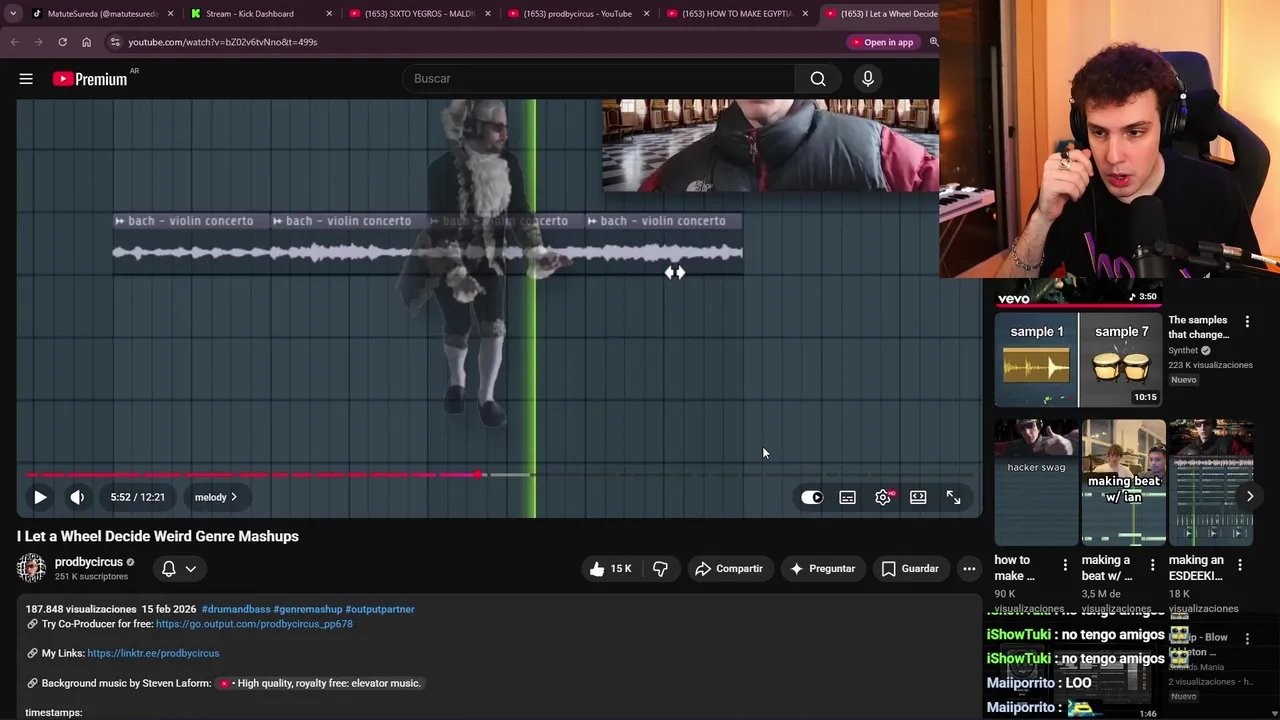The height and width of the screenshot is (720, 1280).
Task: Open the sample 1 / sample 7 video thumbnail
Action: click(x=1077, y=360)
